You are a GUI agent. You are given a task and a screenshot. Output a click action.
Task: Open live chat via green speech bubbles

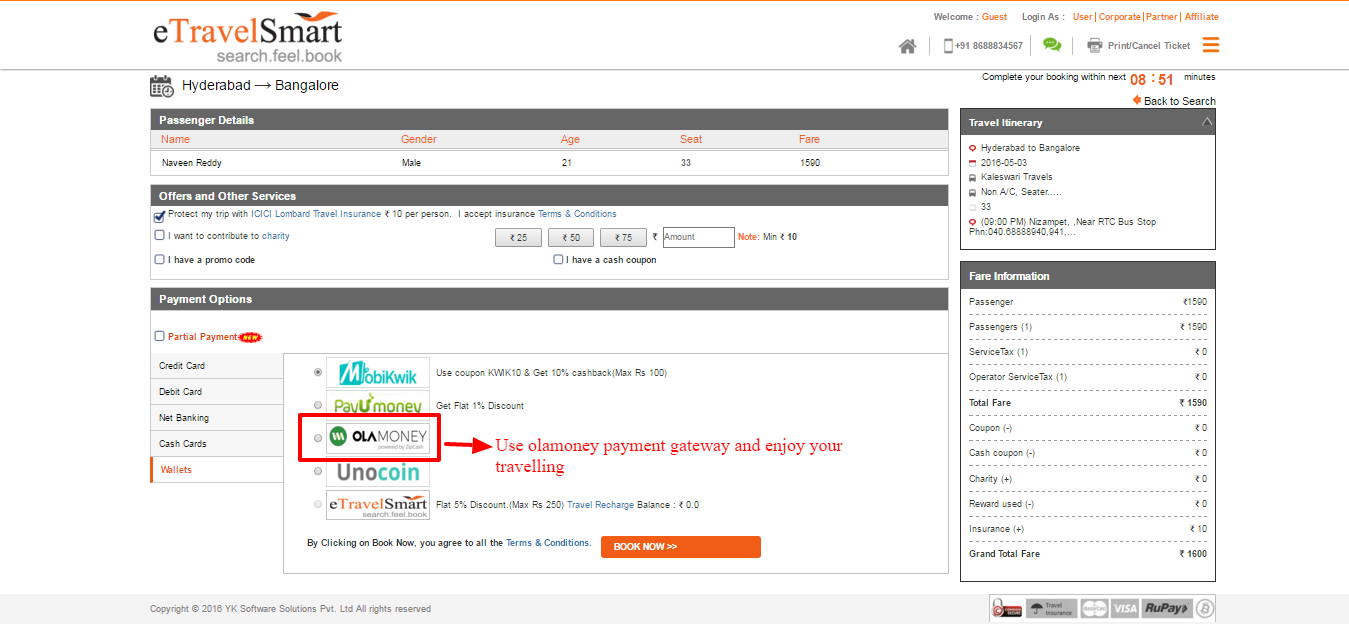(x=1051, y=45)
